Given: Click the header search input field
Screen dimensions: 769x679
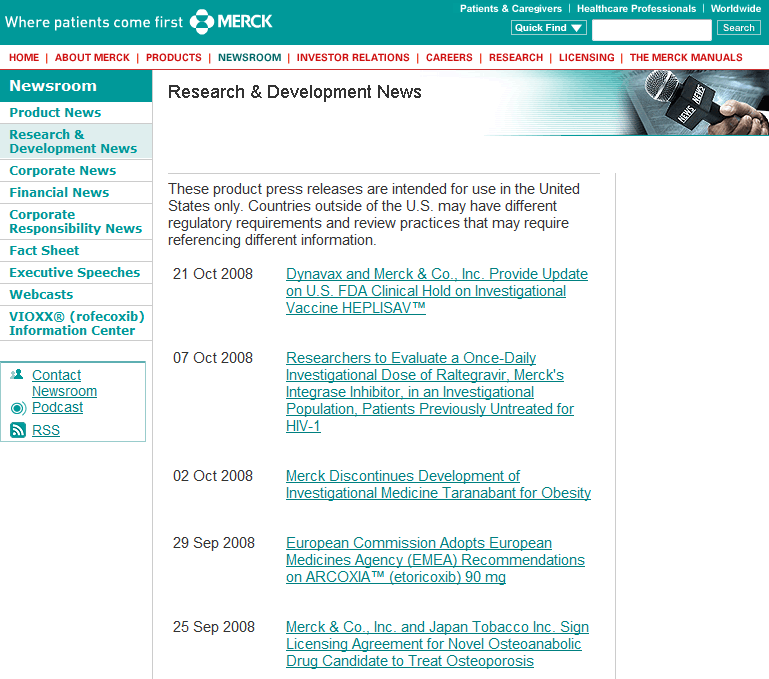Looking at the screenshot, I should 651,29.
